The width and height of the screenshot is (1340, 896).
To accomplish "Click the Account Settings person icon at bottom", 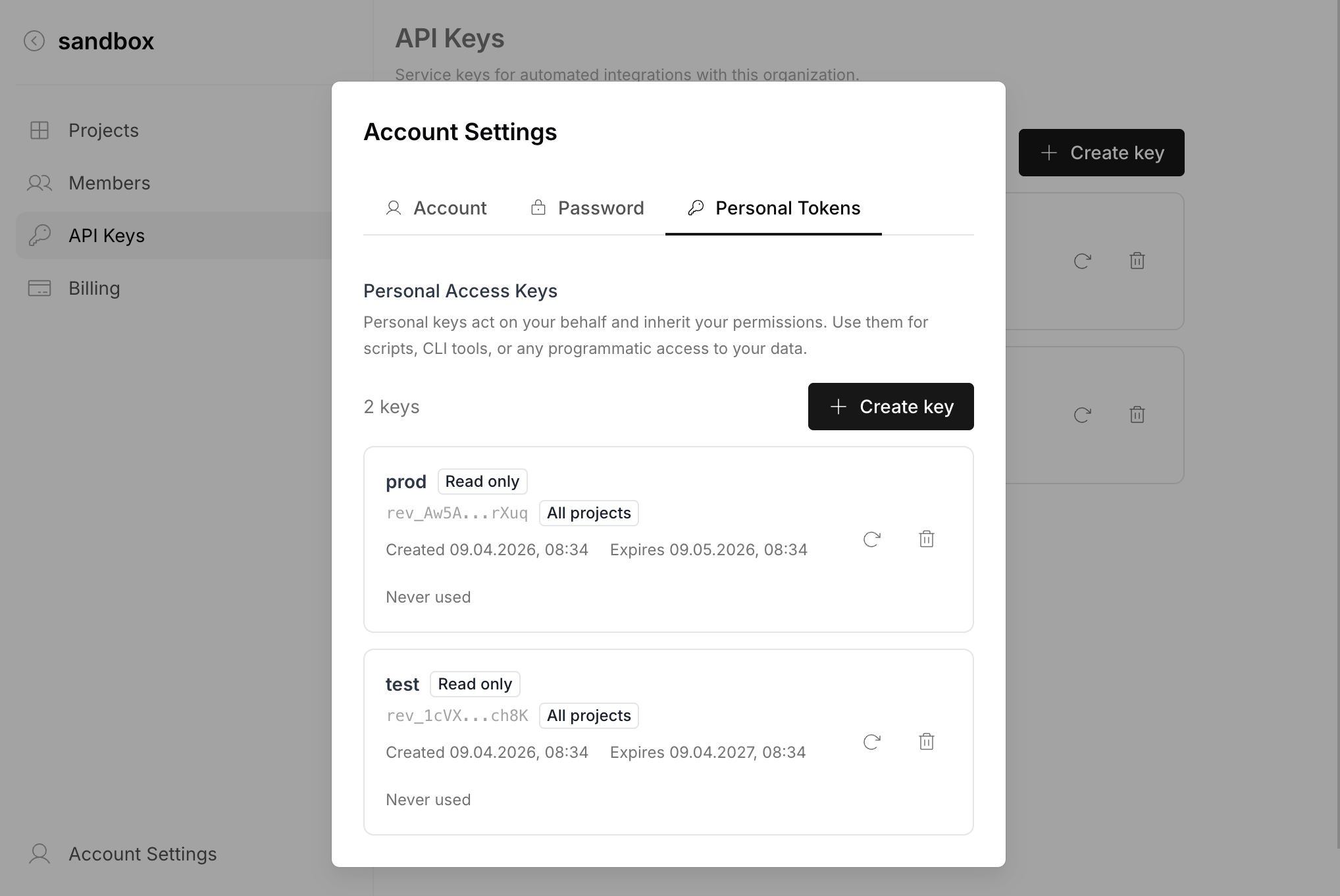I will pyautogui.click(x=39, y=853).
